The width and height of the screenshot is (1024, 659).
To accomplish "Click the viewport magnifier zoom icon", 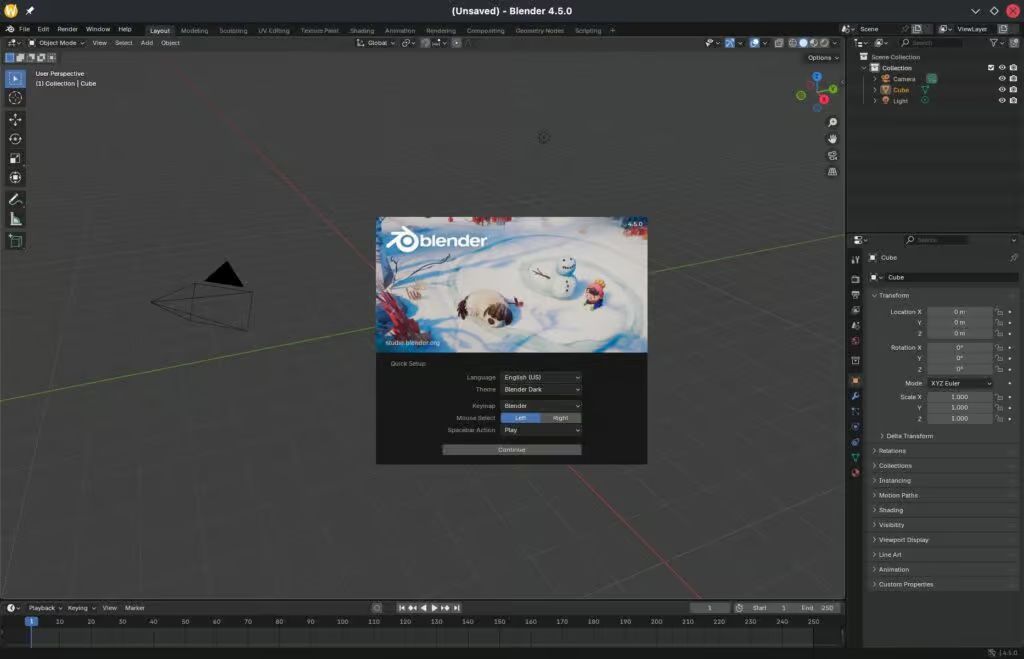I will point(832,122).
